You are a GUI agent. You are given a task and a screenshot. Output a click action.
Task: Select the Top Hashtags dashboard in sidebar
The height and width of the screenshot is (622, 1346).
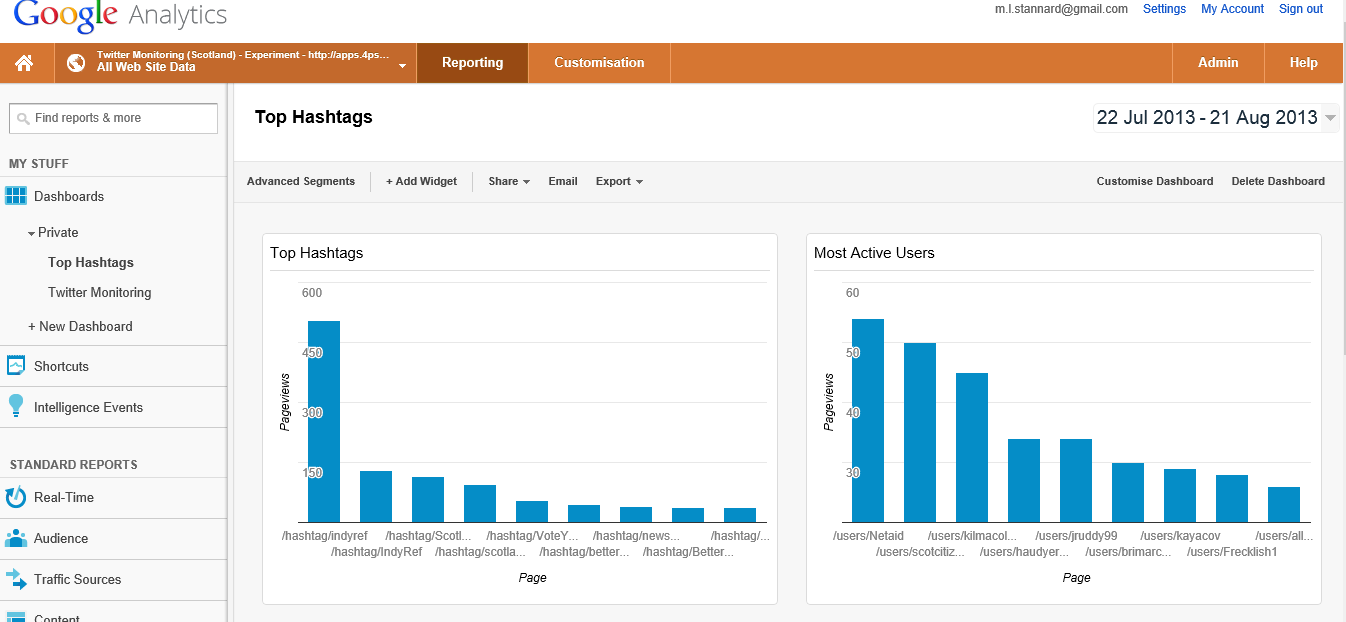coord(90,262)
